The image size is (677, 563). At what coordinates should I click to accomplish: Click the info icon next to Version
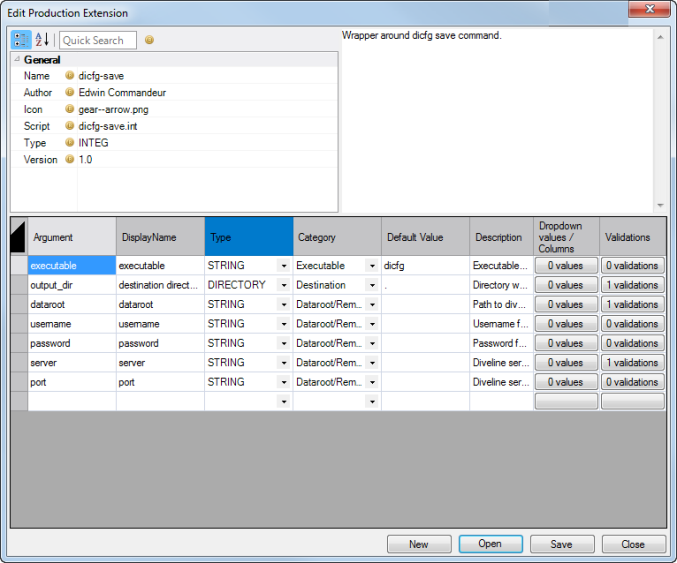[x=70, y=159]
